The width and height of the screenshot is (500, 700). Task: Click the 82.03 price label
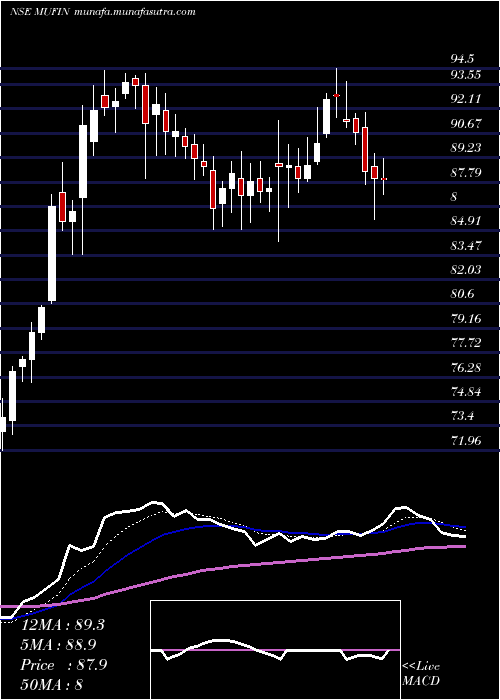(x=465, y=270)
